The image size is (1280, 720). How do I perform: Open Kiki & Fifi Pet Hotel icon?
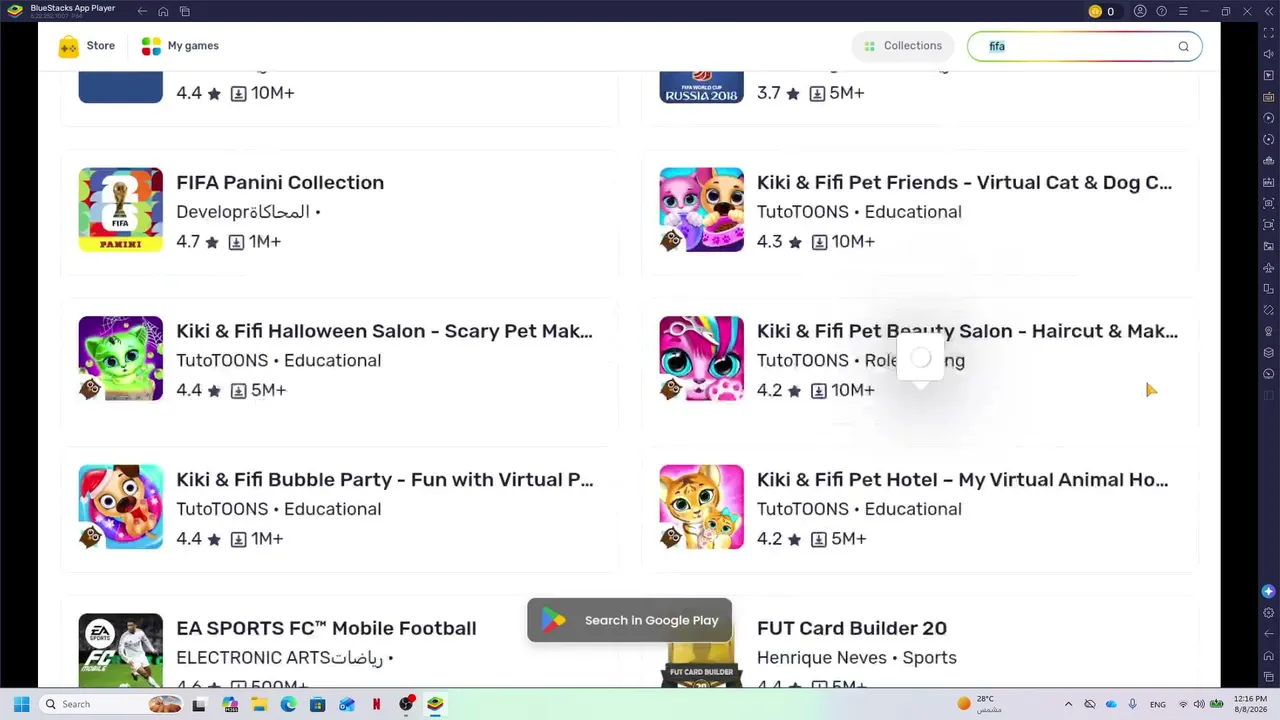702,507
